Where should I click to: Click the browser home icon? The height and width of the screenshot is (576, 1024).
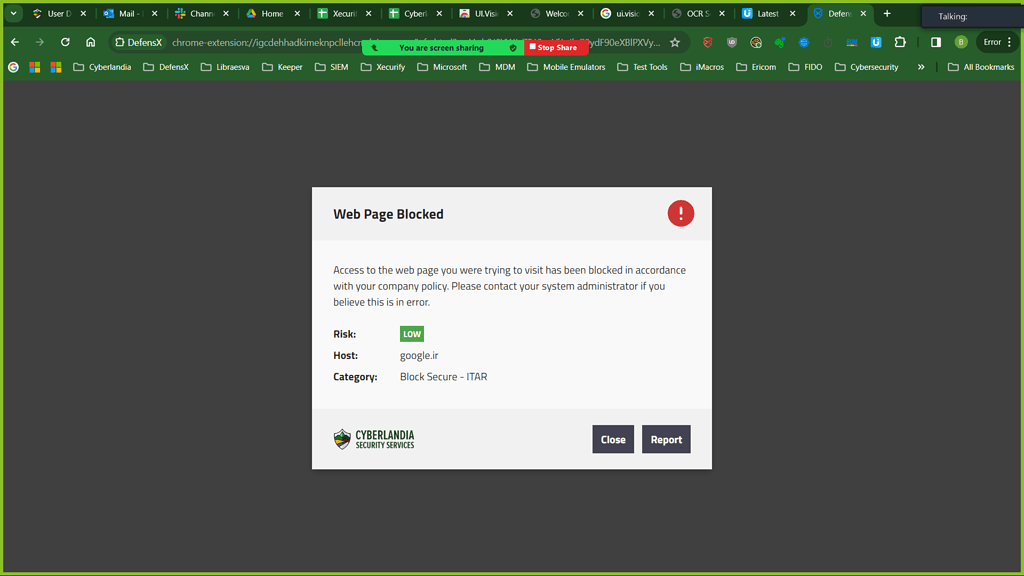[90, 42]
